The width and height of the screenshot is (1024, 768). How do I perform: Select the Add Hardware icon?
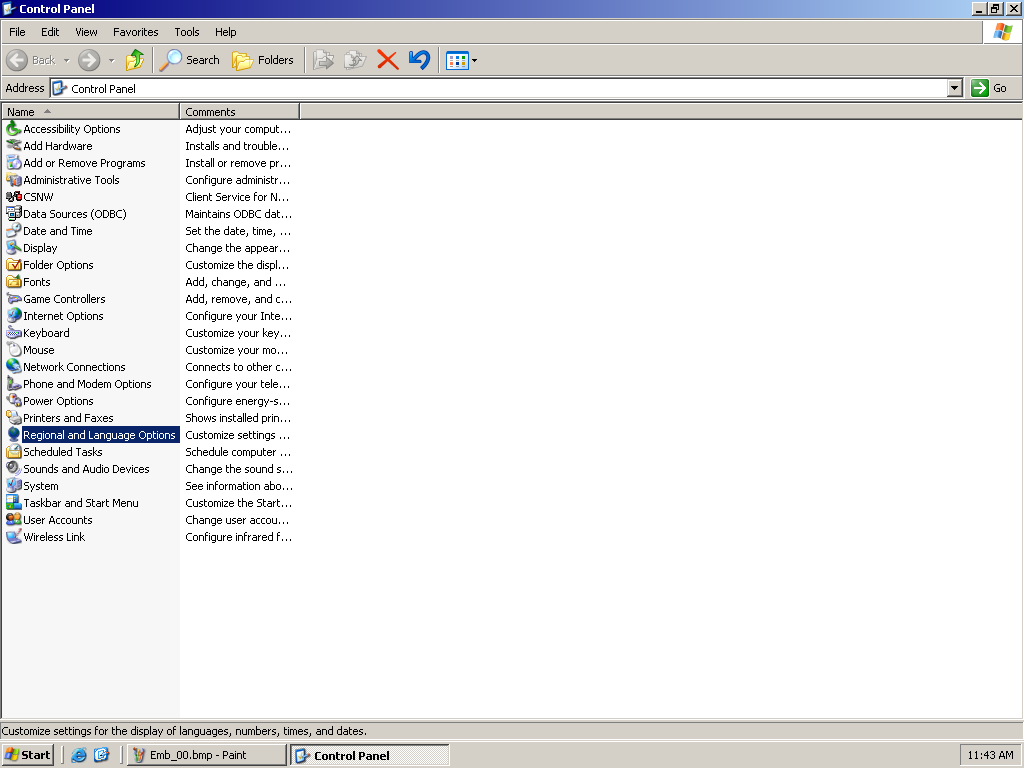tap(14, 146)
